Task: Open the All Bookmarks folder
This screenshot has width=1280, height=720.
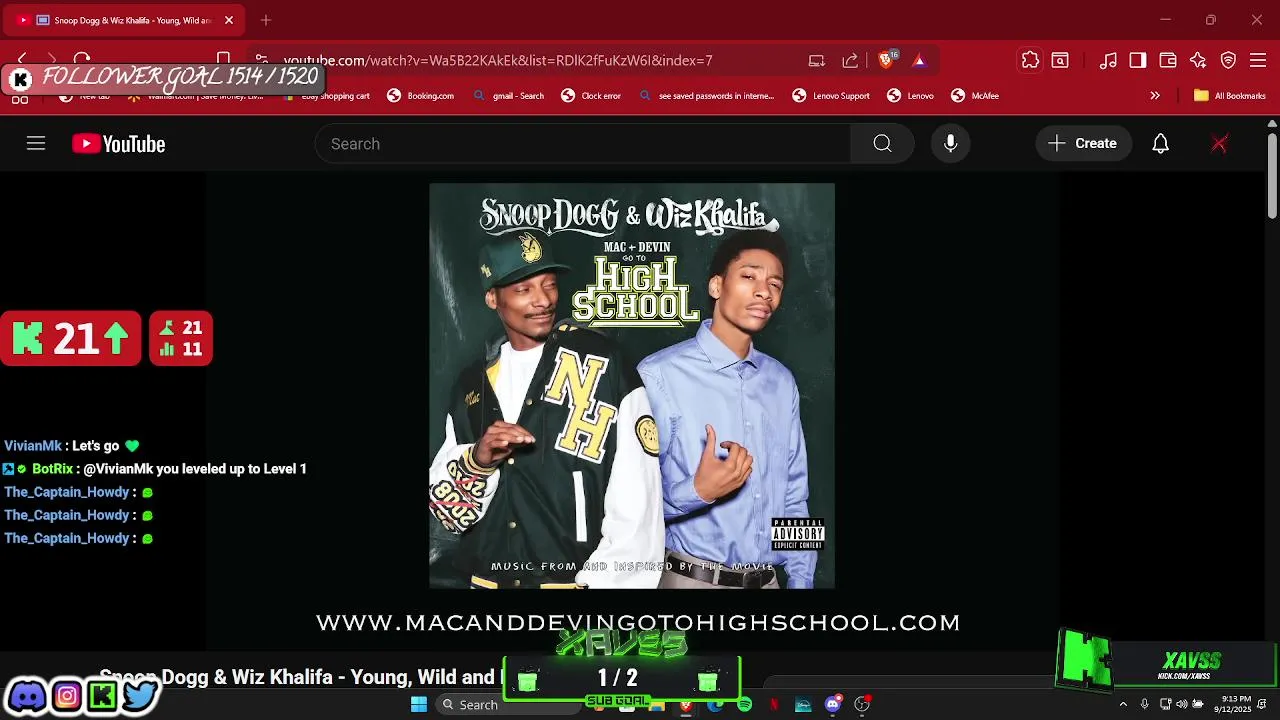Action: (x=1230, y=96)
